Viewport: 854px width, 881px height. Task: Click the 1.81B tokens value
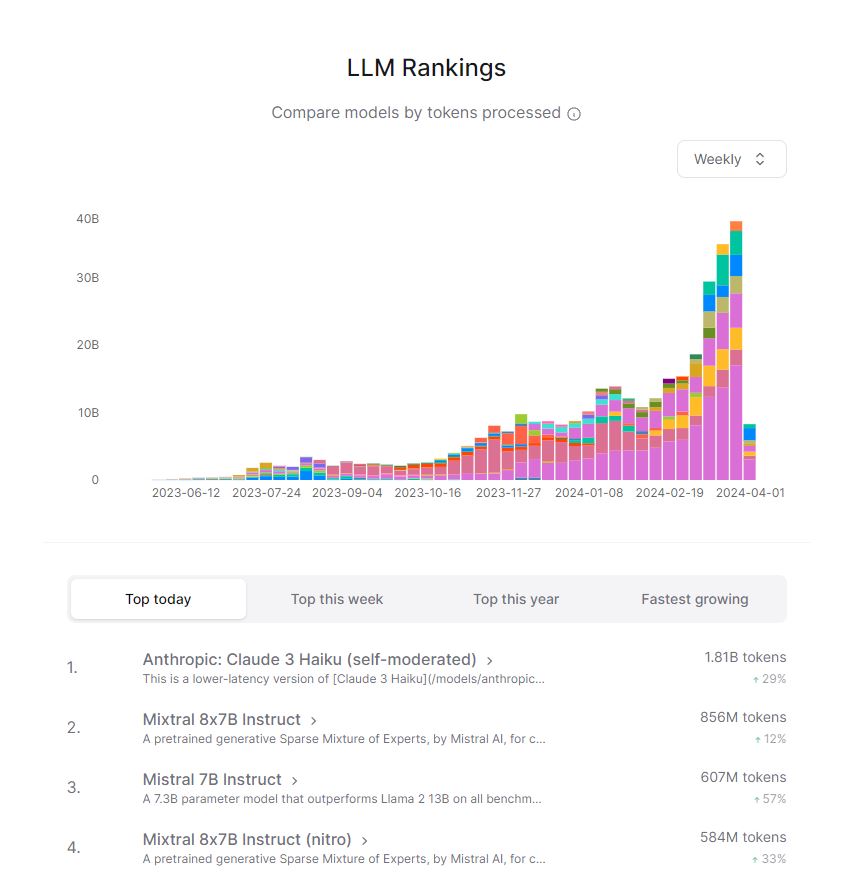pos(745,657)
